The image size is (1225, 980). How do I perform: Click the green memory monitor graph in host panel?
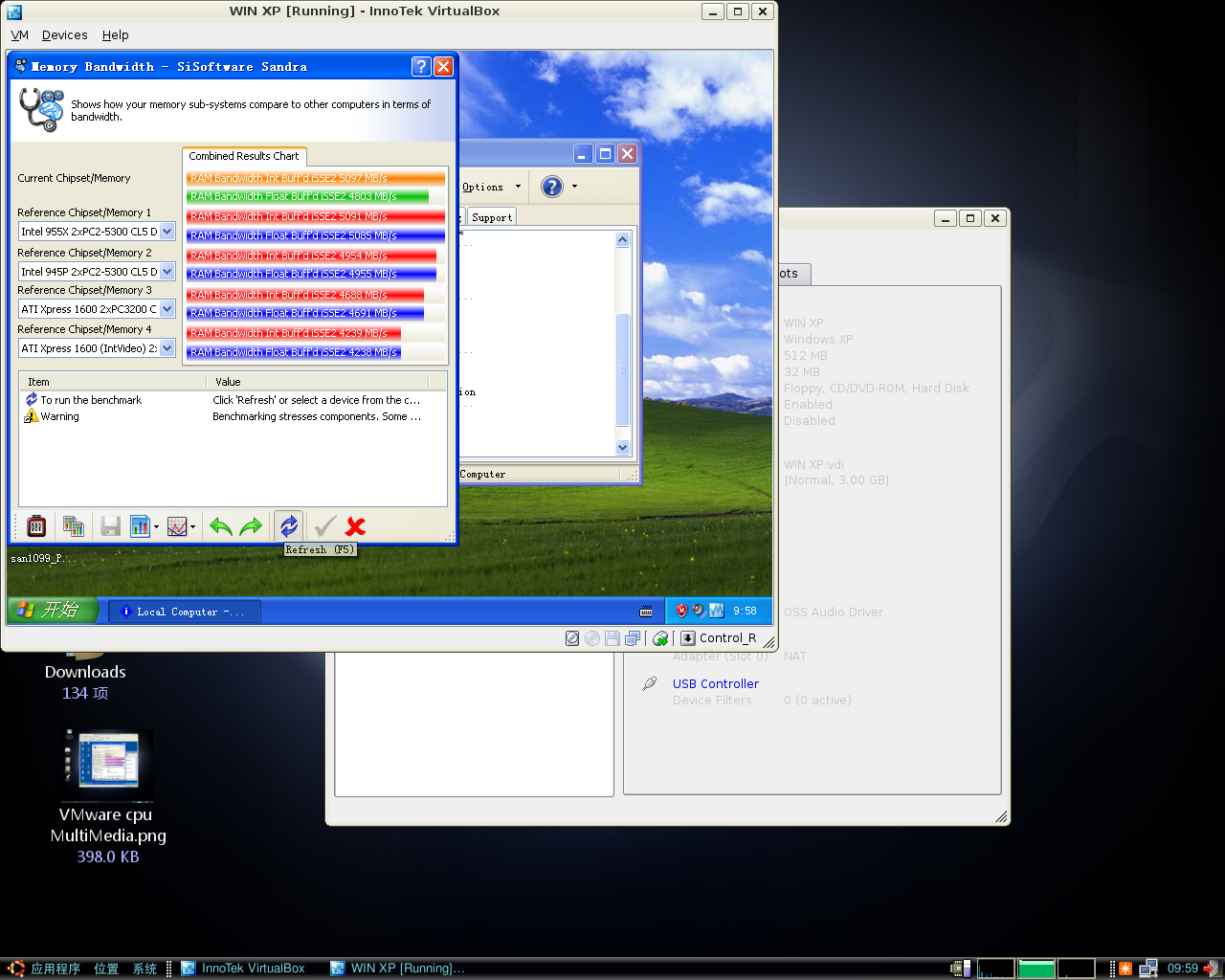1036,969
